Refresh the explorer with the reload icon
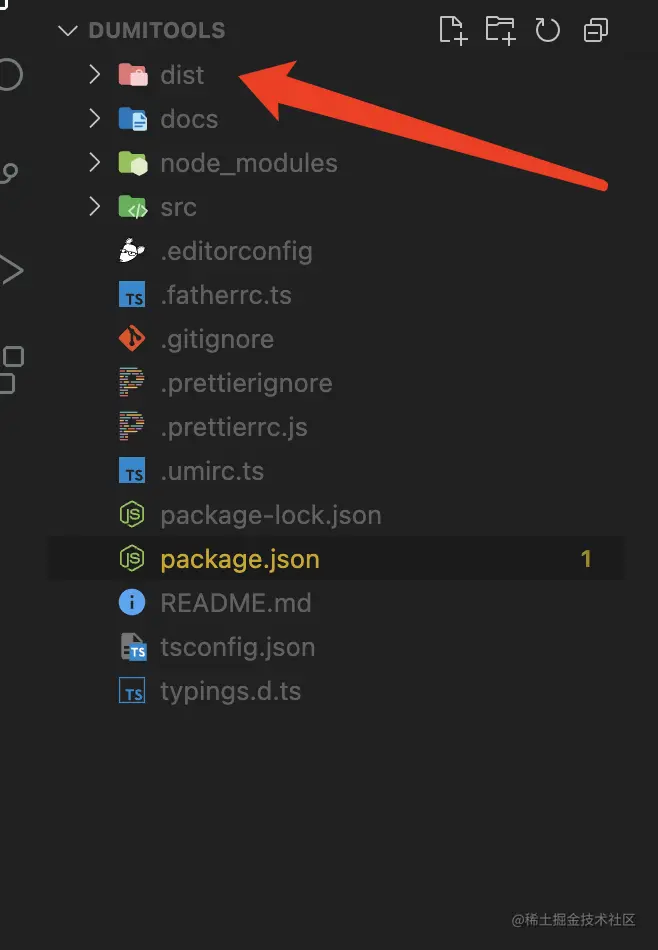Viewport: 658px width, 950px height. (548, 30)
